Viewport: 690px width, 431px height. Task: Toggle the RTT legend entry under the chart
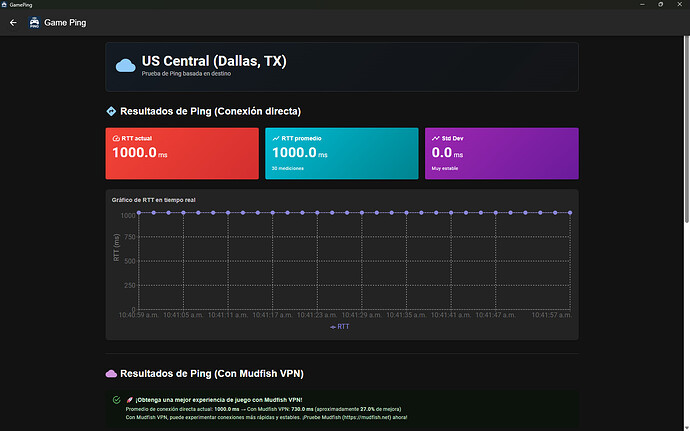tap(340, 327)
